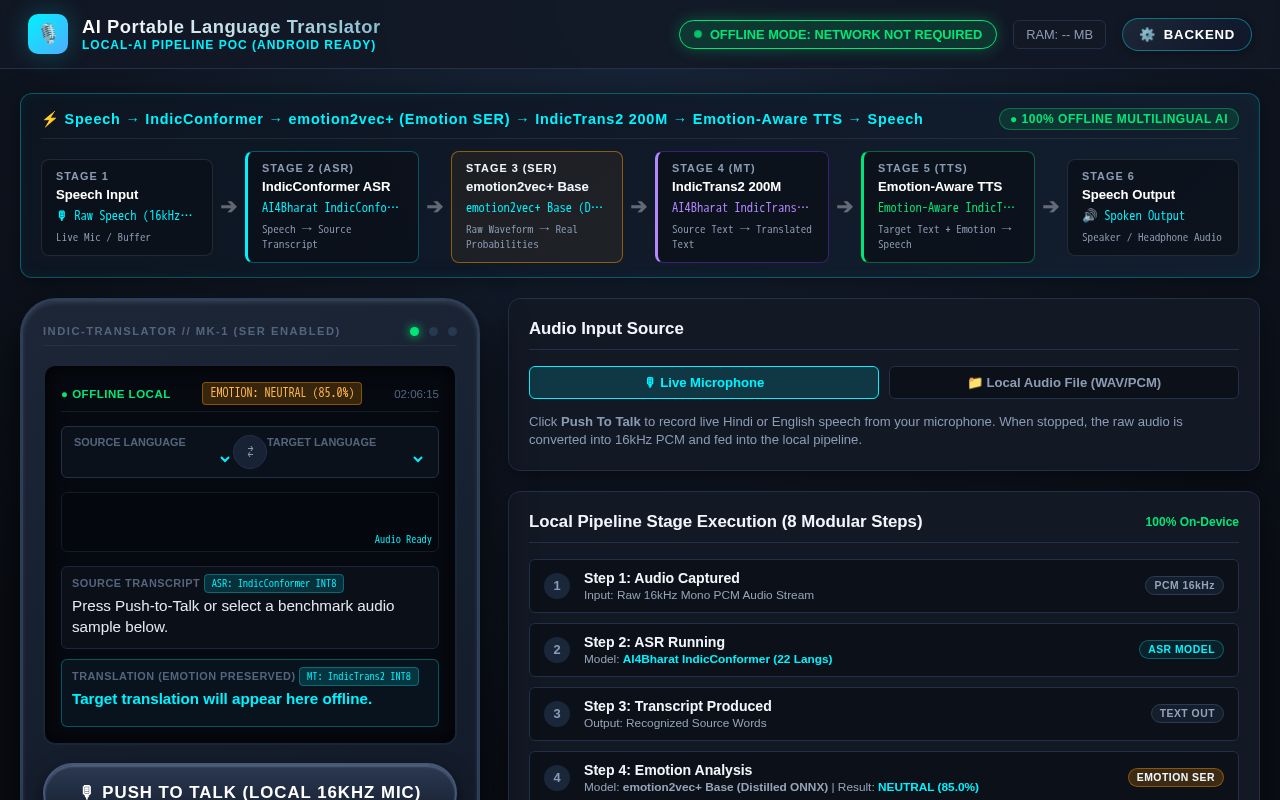Click the Emotion: Neutral (85.0%) badge
This screenshot has width=1280, height=800.
pyautogui.click(x=282, y=393)
